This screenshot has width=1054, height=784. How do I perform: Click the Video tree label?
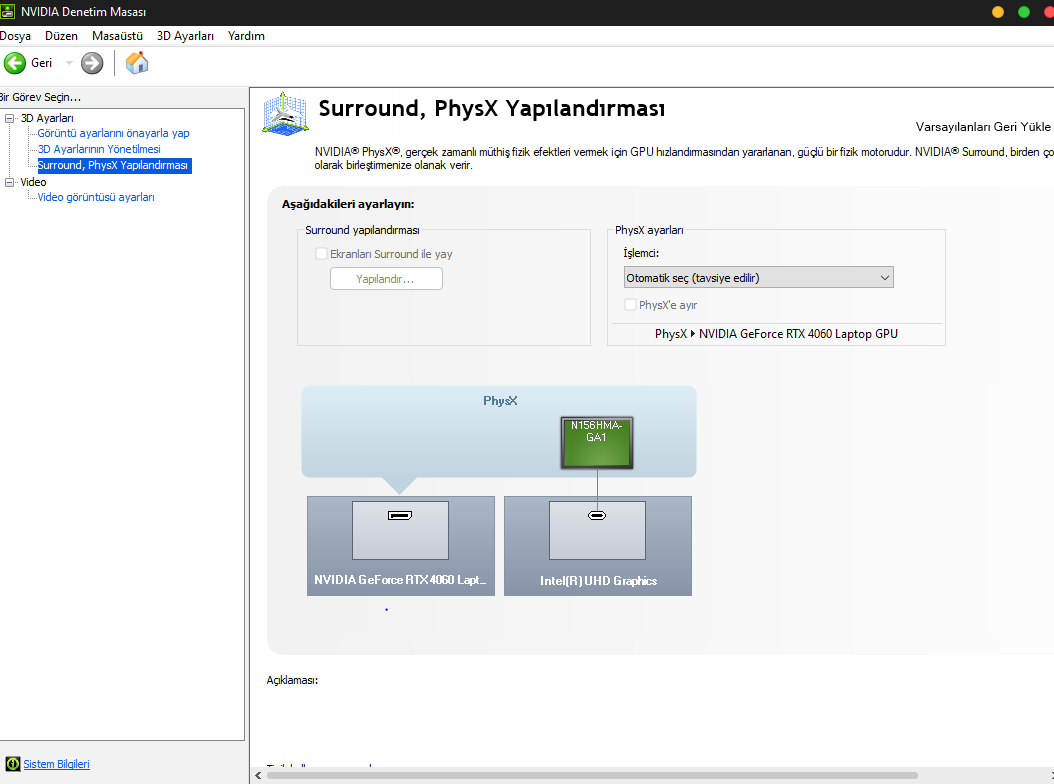point(34,182)
